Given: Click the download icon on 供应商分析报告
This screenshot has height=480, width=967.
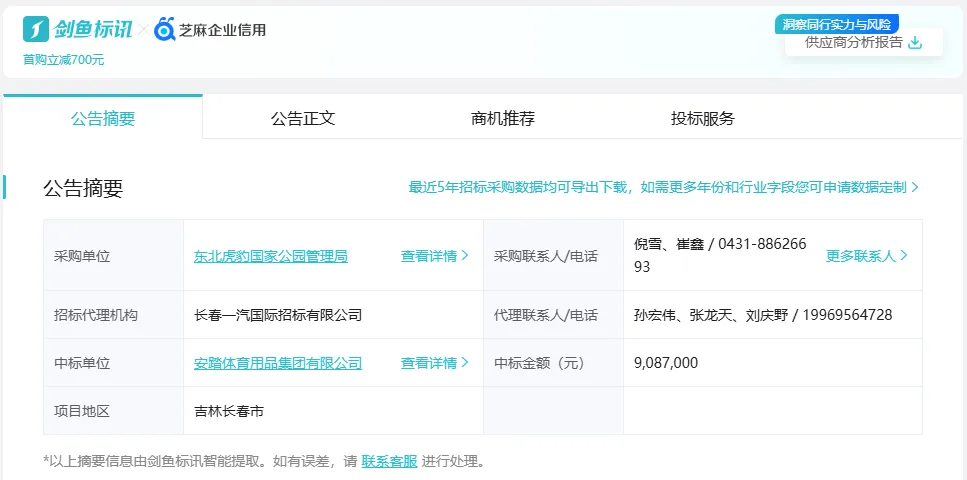Looking at the screenshot, I should tap(914, 42).
